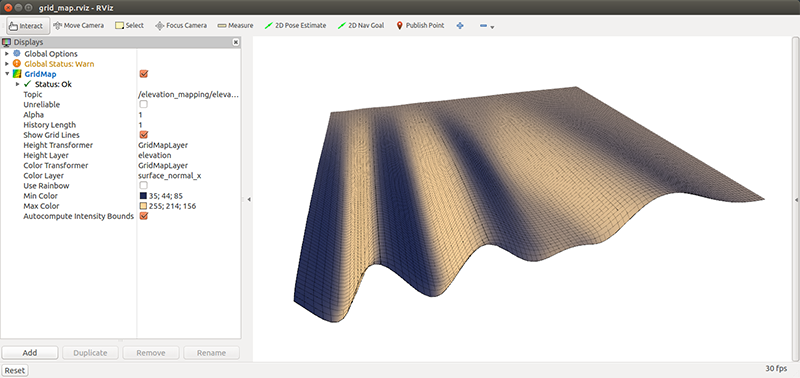Uncheck the GridMap display checkbox

coord(143,74)
